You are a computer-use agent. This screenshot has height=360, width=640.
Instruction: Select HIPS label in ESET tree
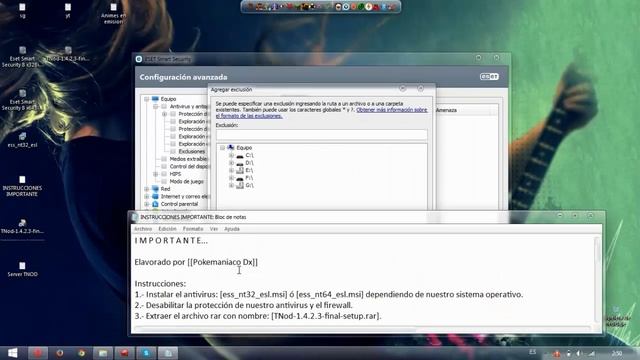(175, 174)
